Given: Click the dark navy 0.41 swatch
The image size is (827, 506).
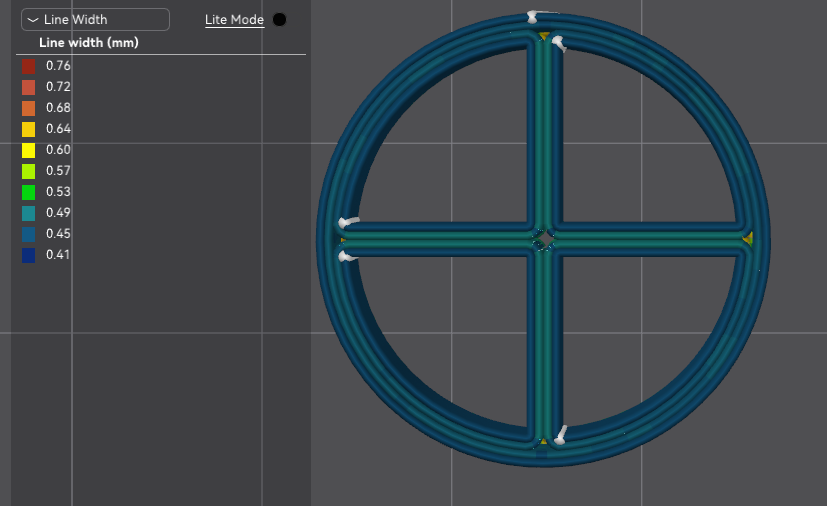Looking at the screenshot, I should coord(28,255).
